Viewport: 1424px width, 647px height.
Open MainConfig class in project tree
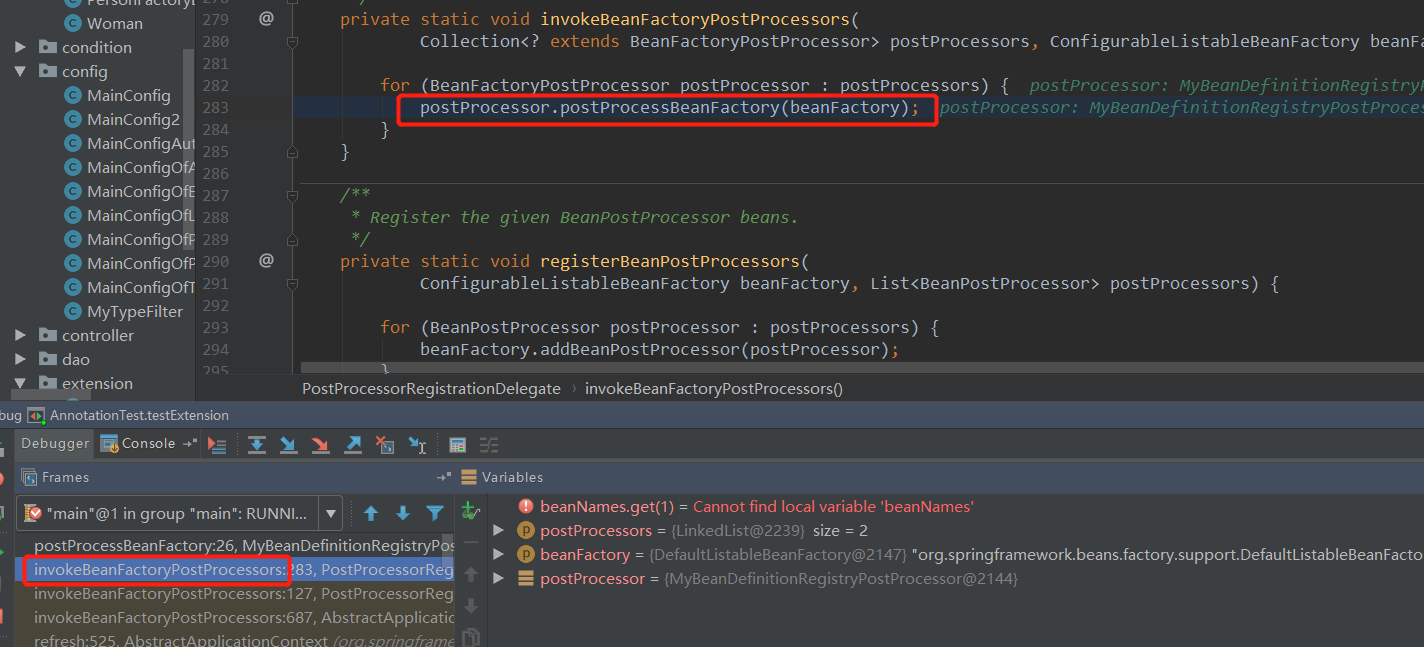(128, 95)
